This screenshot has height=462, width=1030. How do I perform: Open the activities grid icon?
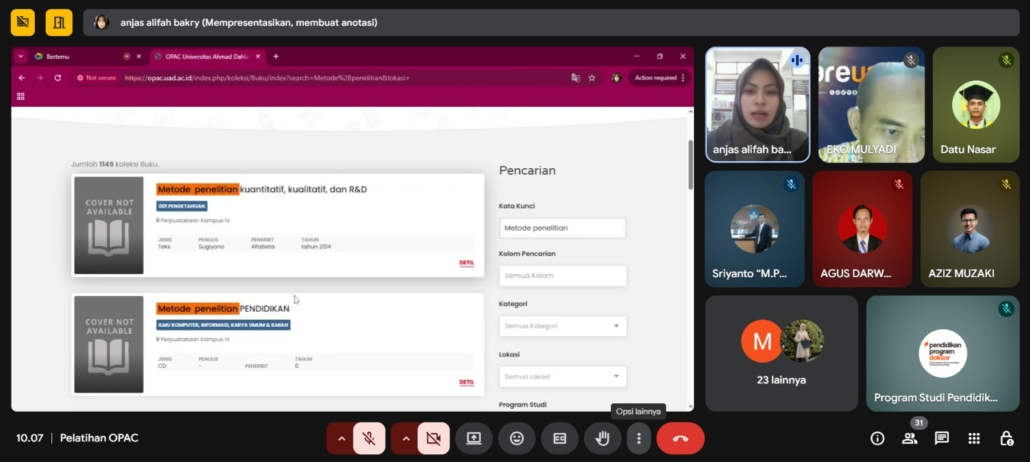tap(974, 438)
